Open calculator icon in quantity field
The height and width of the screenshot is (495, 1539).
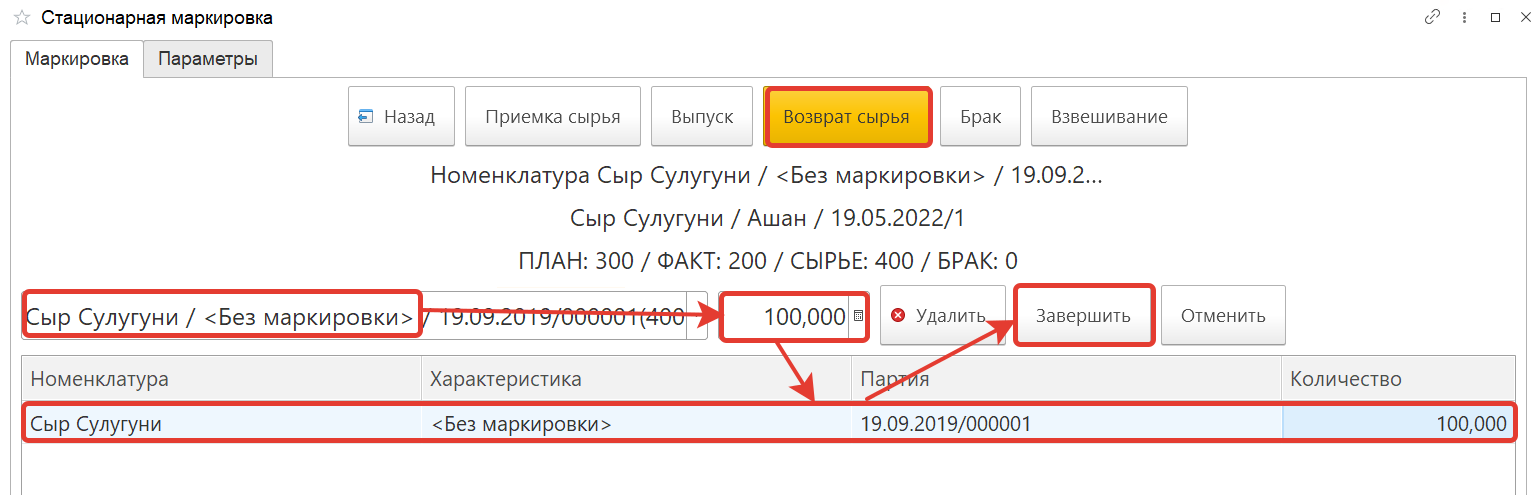click(x=858, y=316)
